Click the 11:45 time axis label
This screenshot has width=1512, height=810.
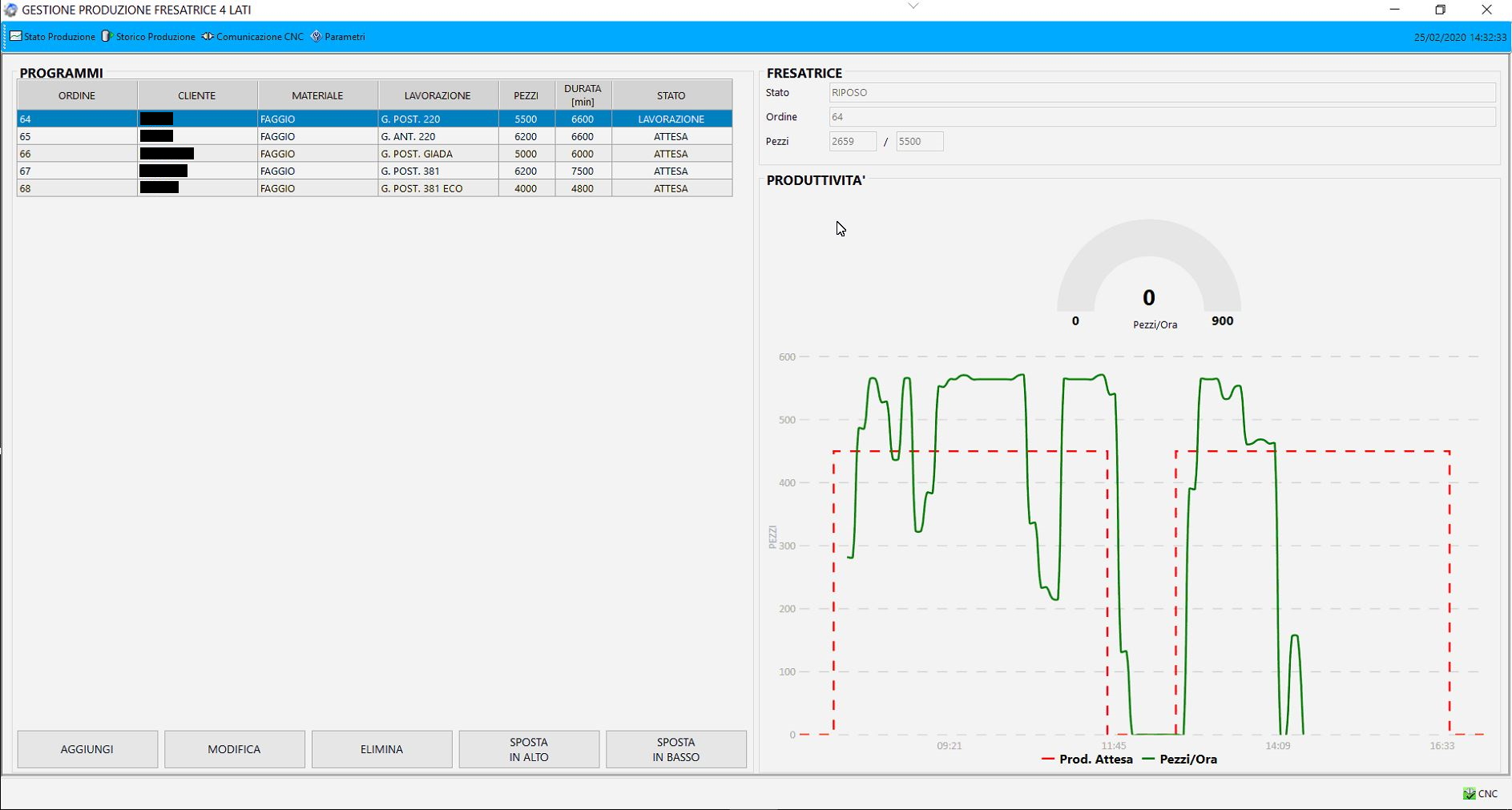(1114, 746)
